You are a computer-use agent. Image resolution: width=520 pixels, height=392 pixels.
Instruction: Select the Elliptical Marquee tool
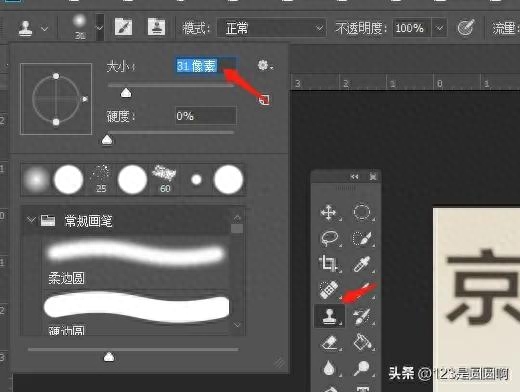coord(362,212)
